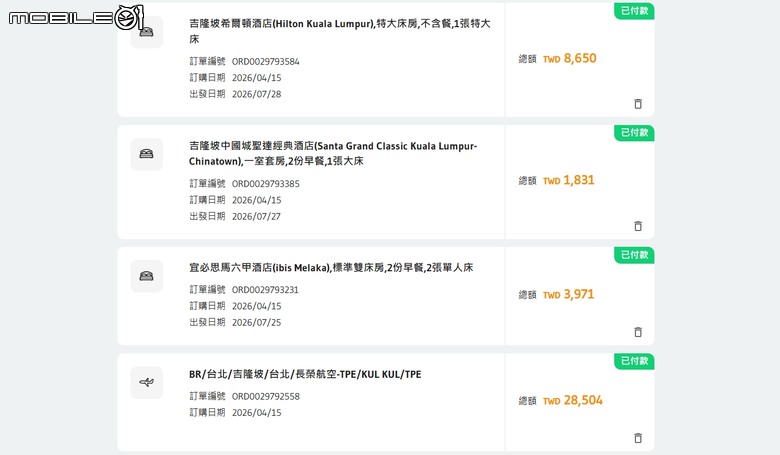Select order number ORD0029792558
The image size is (780, 455).
coord(266,396)
